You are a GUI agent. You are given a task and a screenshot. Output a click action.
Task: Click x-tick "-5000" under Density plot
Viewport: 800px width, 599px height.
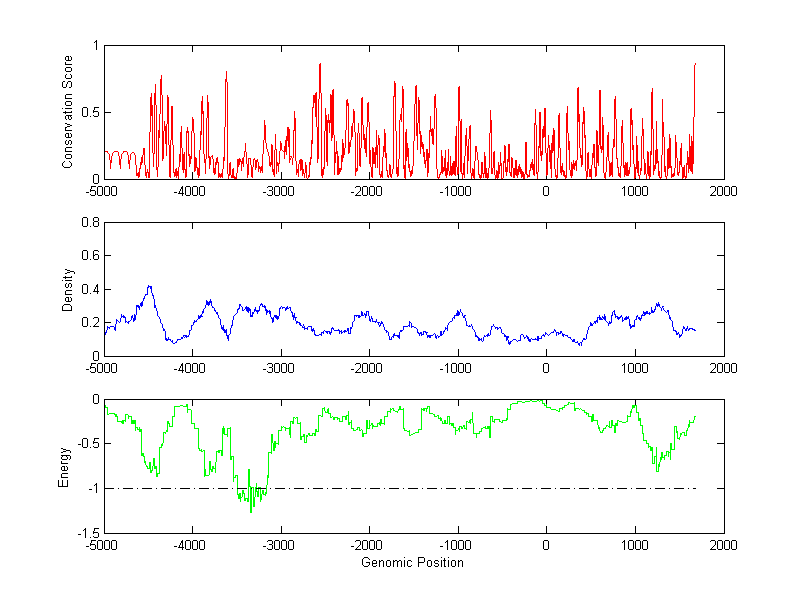pos(101,368)
